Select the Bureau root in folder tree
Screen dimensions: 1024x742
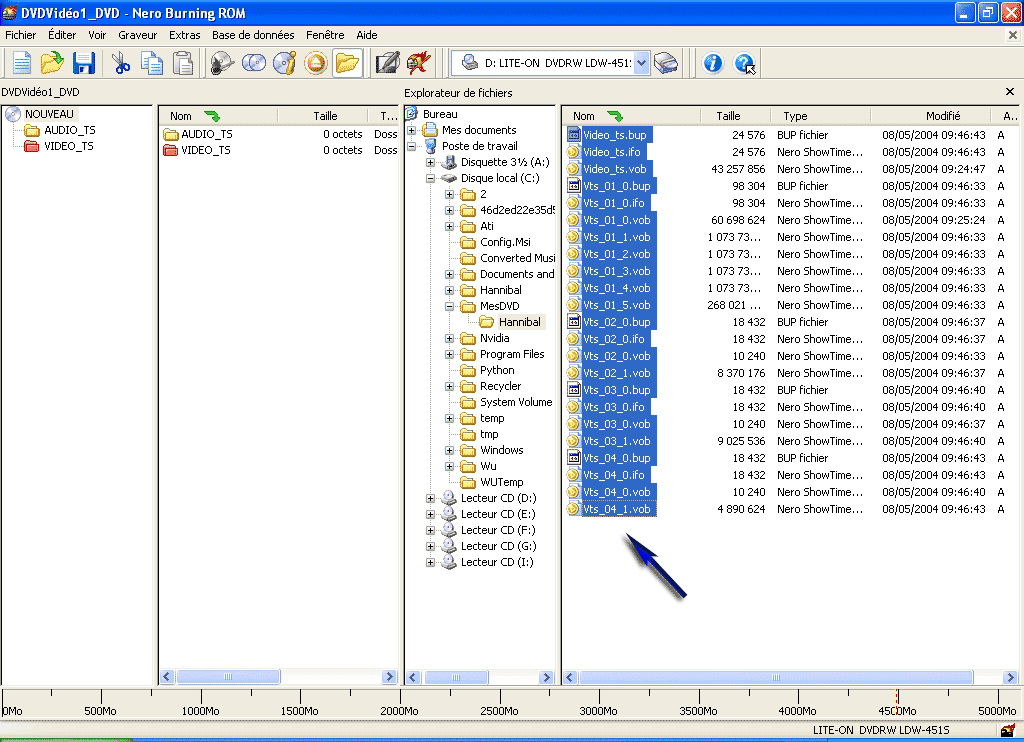[440, 114]
